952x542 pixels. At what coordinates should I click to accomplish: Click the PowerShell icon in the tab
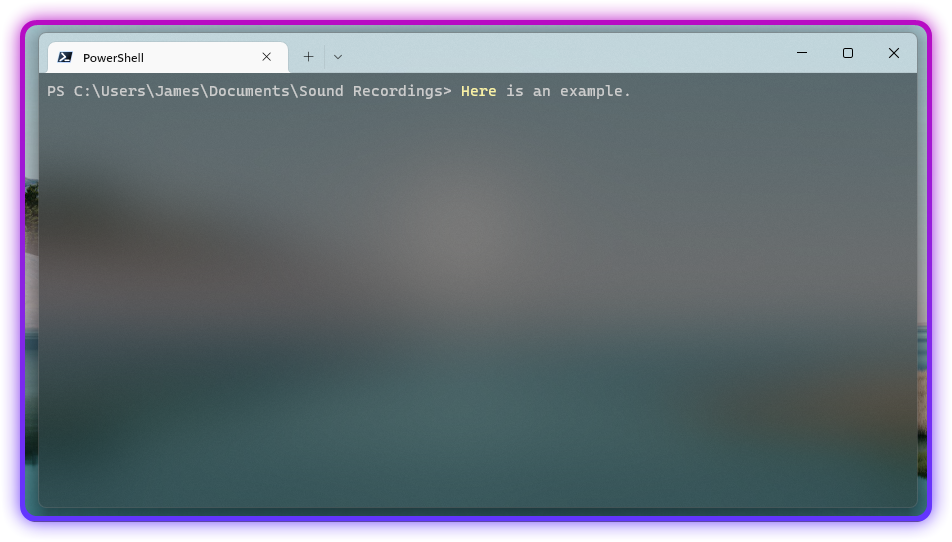[65, 57]
